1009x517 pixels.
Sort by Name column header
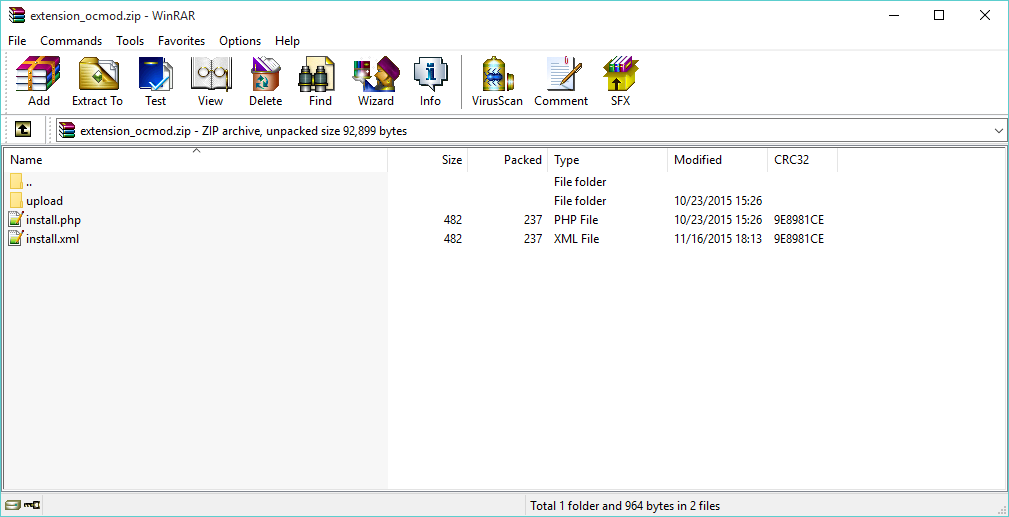[x=196, y=160]
